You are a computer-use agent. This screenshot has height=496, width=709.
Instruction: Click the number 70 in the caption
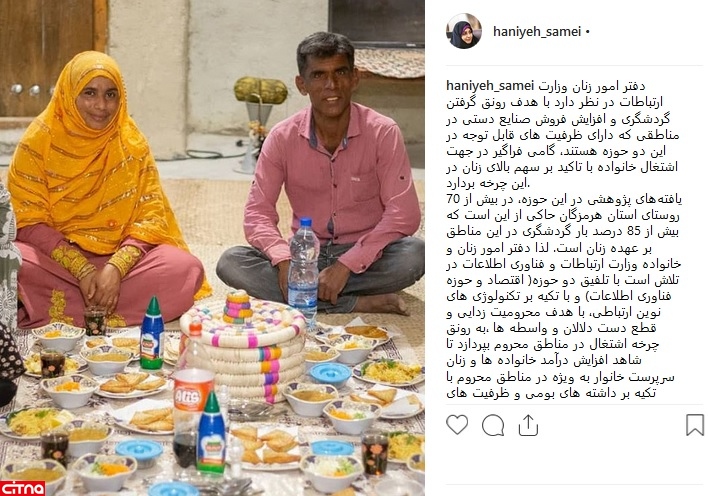pyautogui.click(x=453, y=199)
